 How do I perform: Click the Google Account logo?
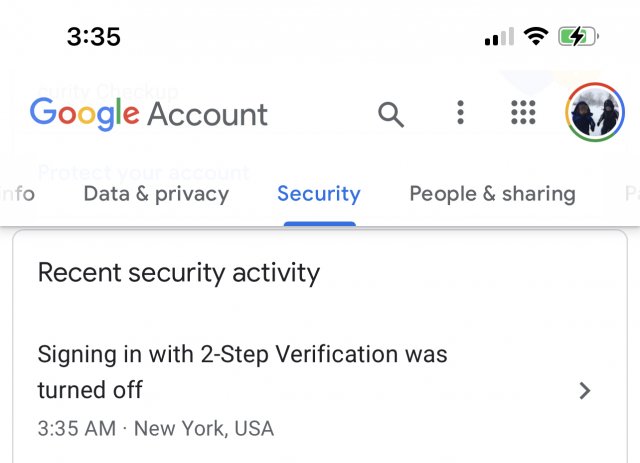pos(148,113)
